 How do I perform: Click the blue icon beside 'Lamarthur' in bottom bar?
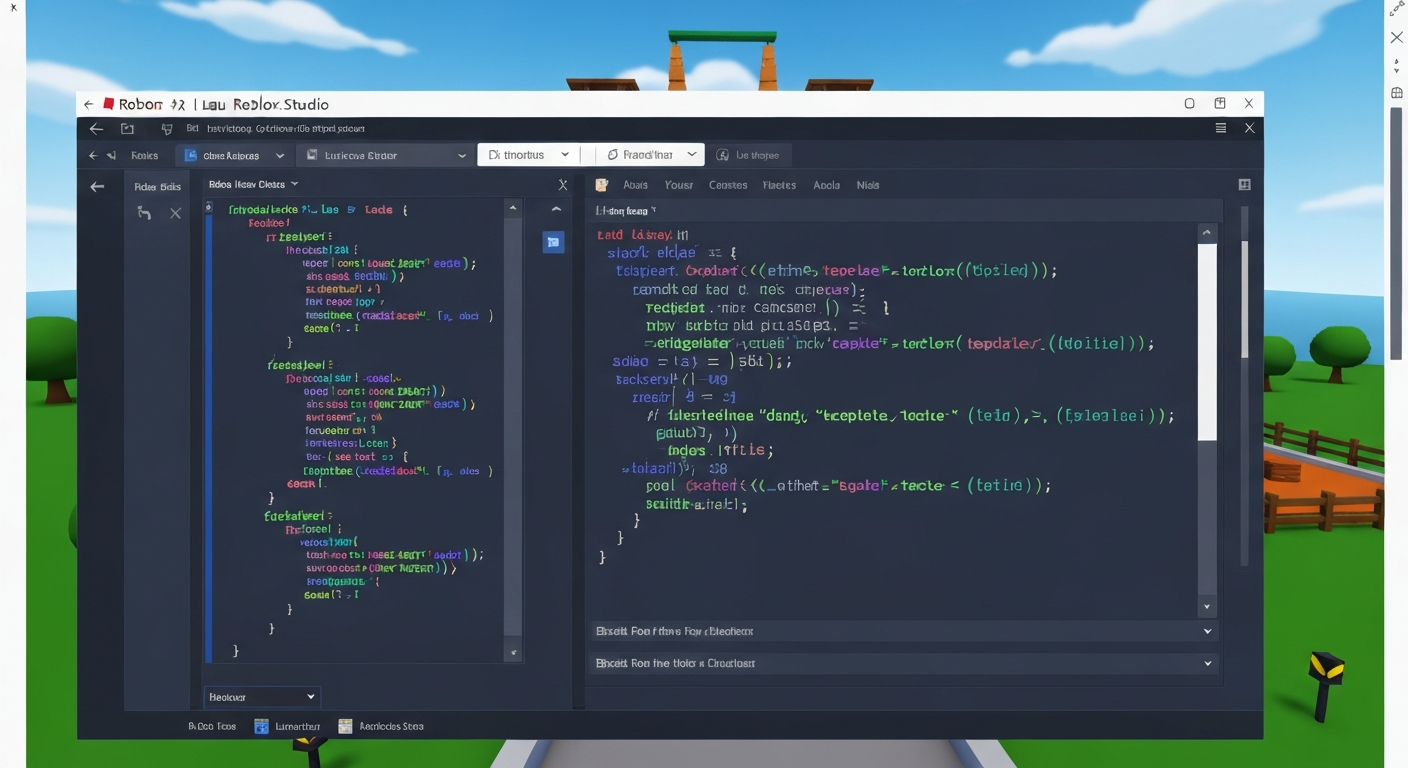point(262,727)
